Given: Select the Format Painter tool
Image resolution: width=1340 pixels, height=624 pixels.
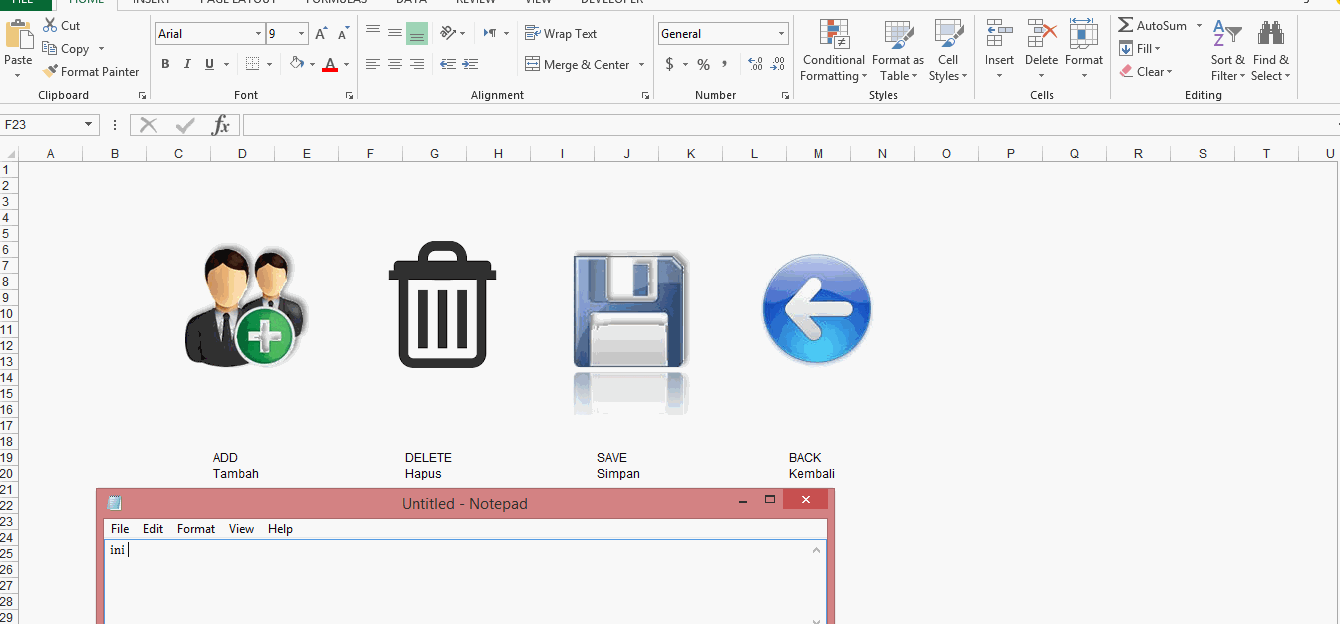Looking at the screenshot, I should 91,71.
